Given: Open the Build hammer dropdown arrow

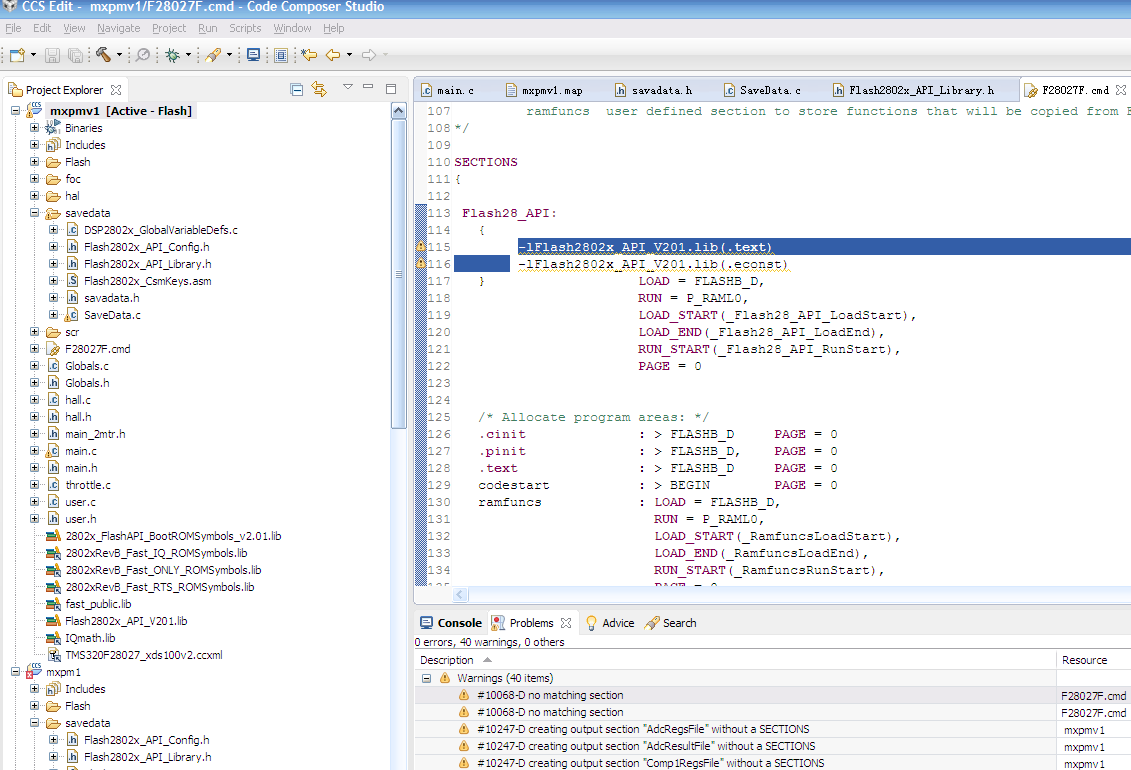Looking at the screenshot, I should 120,55.
